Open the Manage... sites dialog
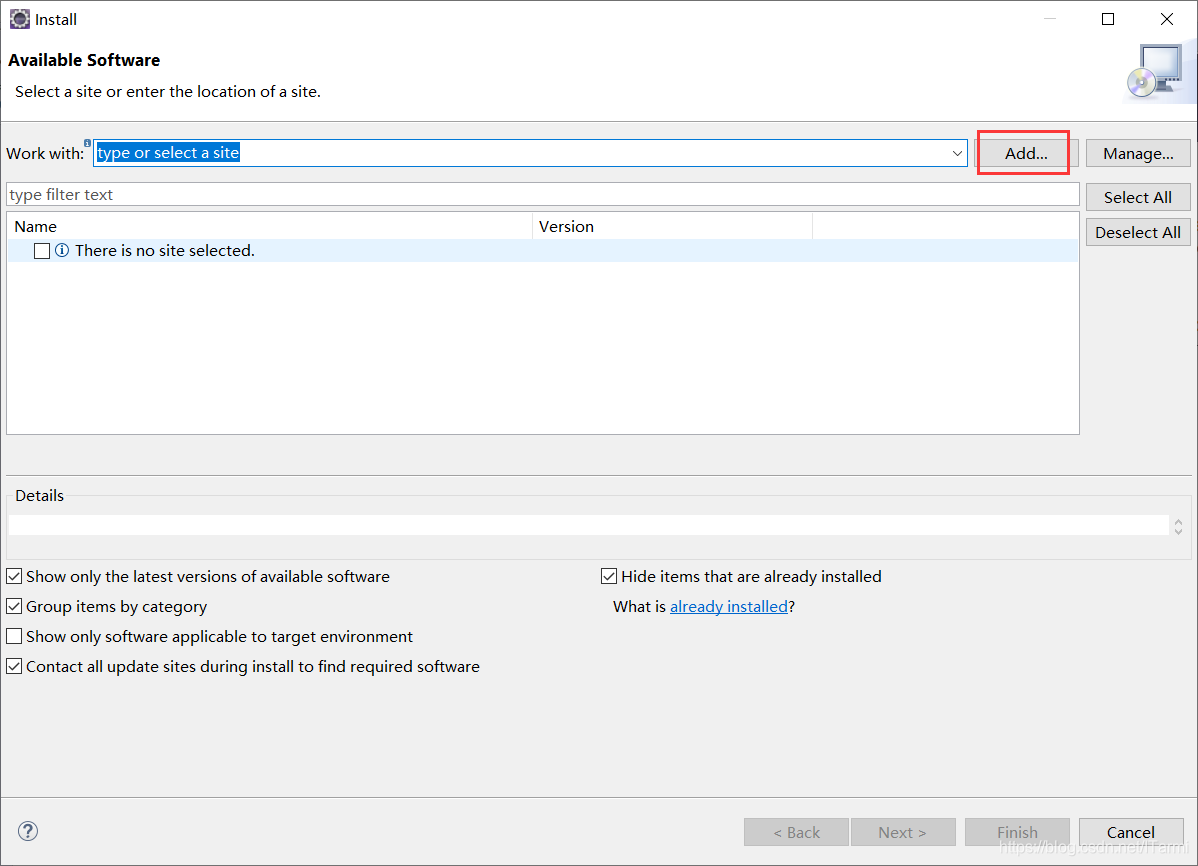This screenshot has height=866, width=1198. click(1138, 153)
